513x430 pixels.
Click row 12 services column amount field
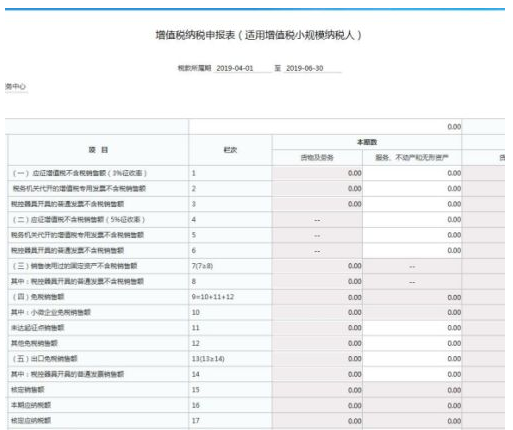[x=412, y=343]
